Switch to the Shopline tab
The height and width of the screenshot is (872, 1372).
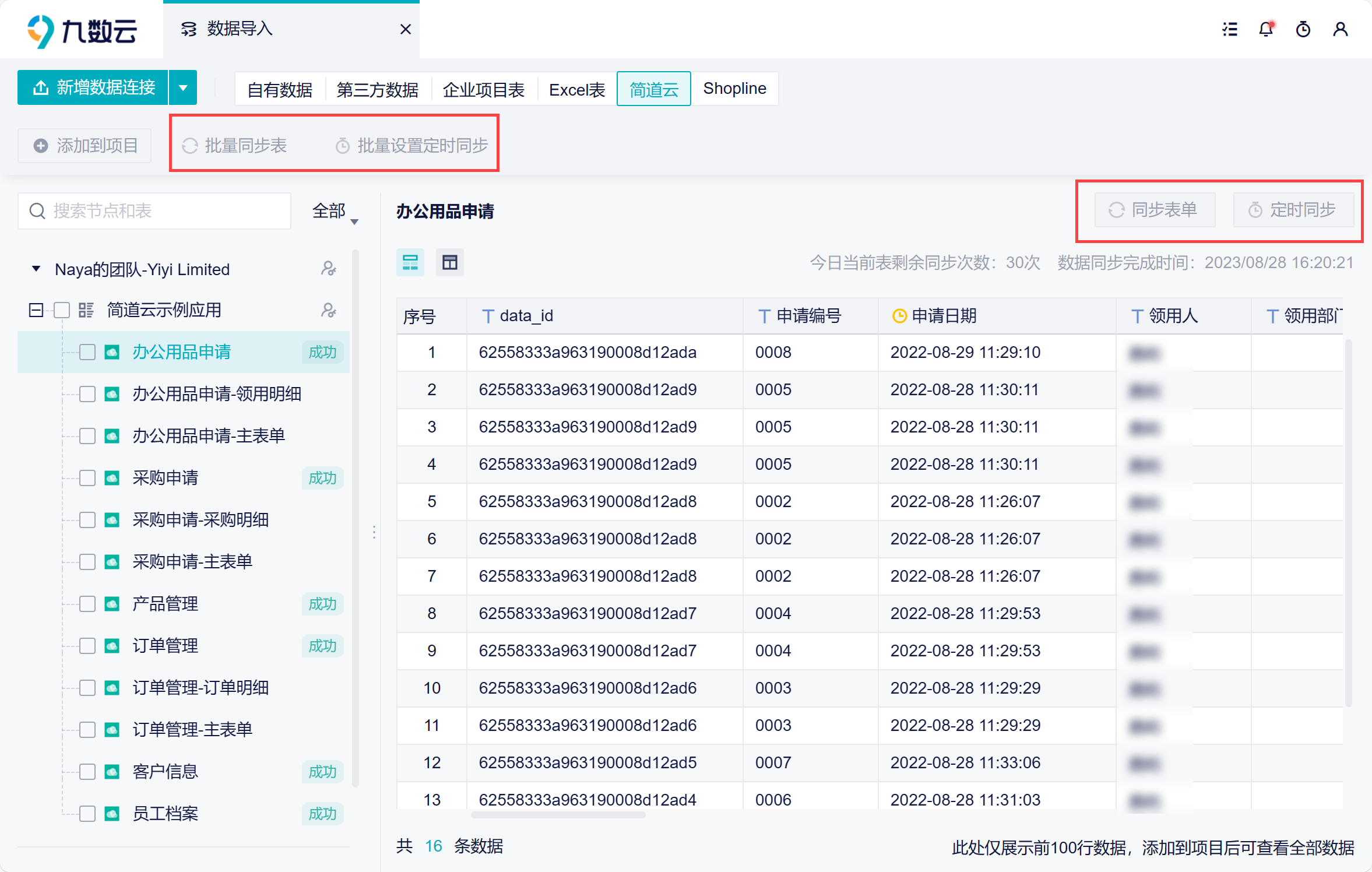tap(734, 89)
